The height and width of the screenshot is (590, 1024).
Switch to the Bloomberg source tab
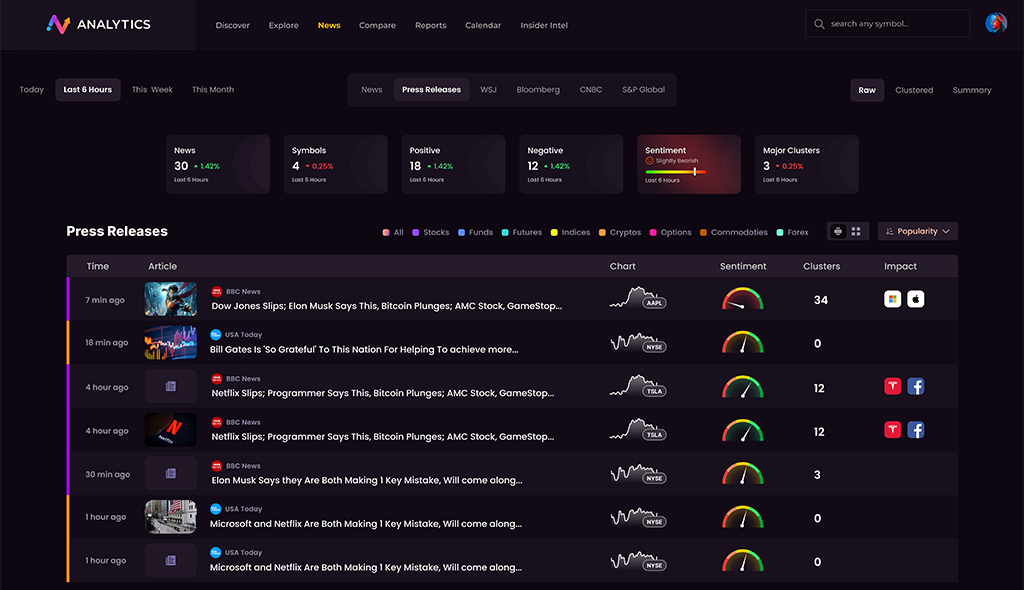(538, 90)
